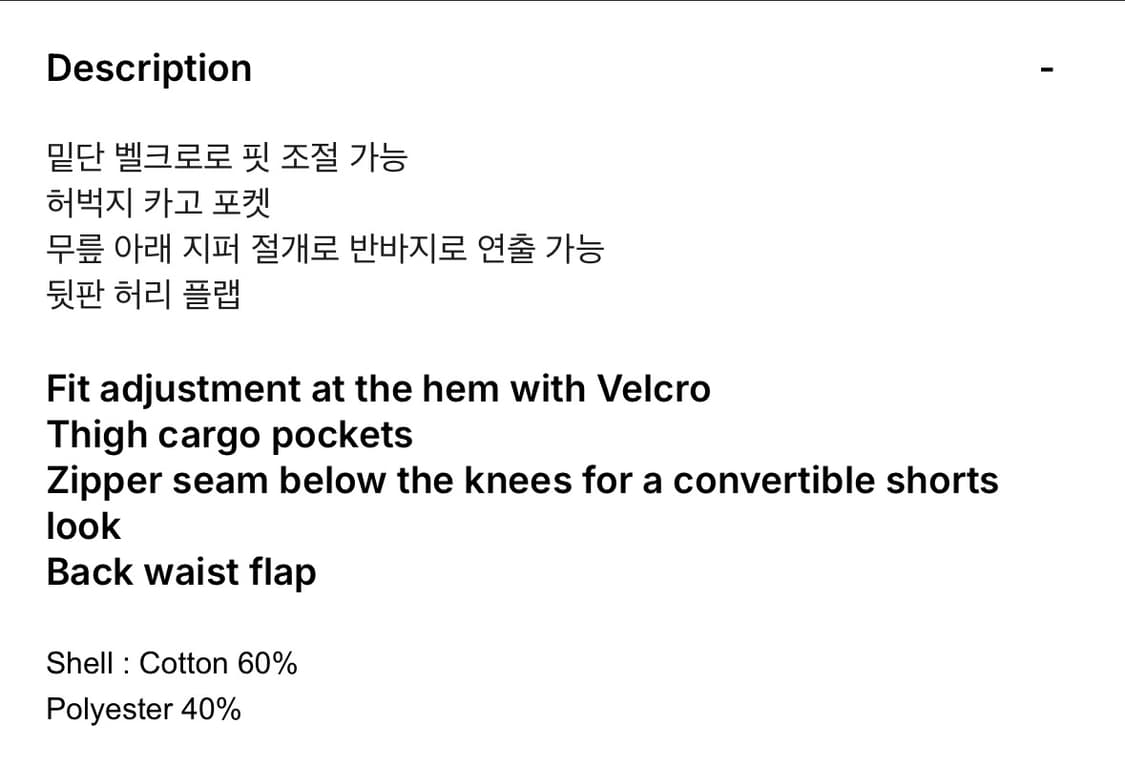Collapse the Description section with minus icon
The image size is (1125, 783).
(x=1047, y=70)
